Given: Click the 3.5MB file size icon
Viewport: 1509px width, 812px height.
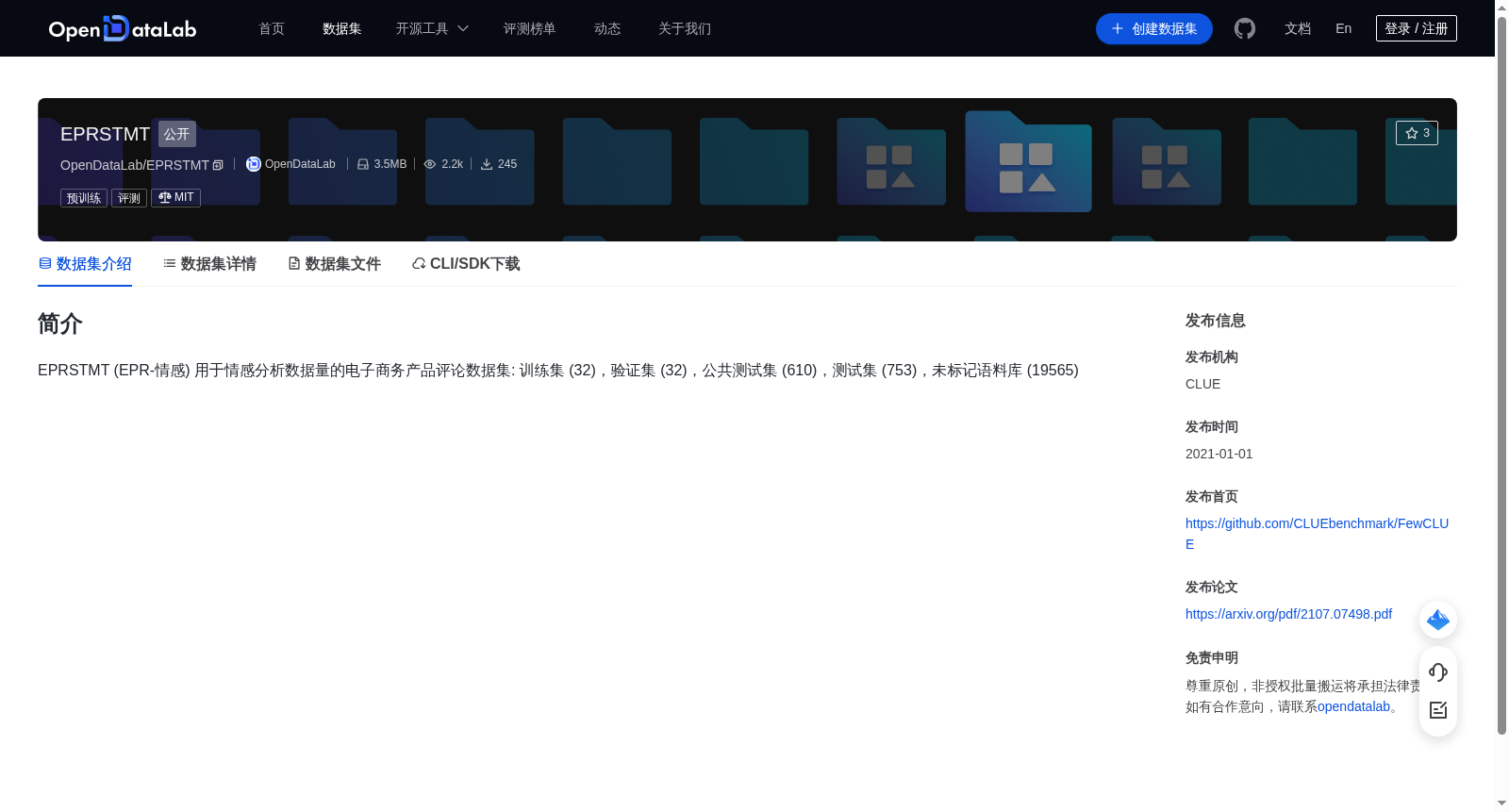Looking at the screenshot, I should [363, 164].
